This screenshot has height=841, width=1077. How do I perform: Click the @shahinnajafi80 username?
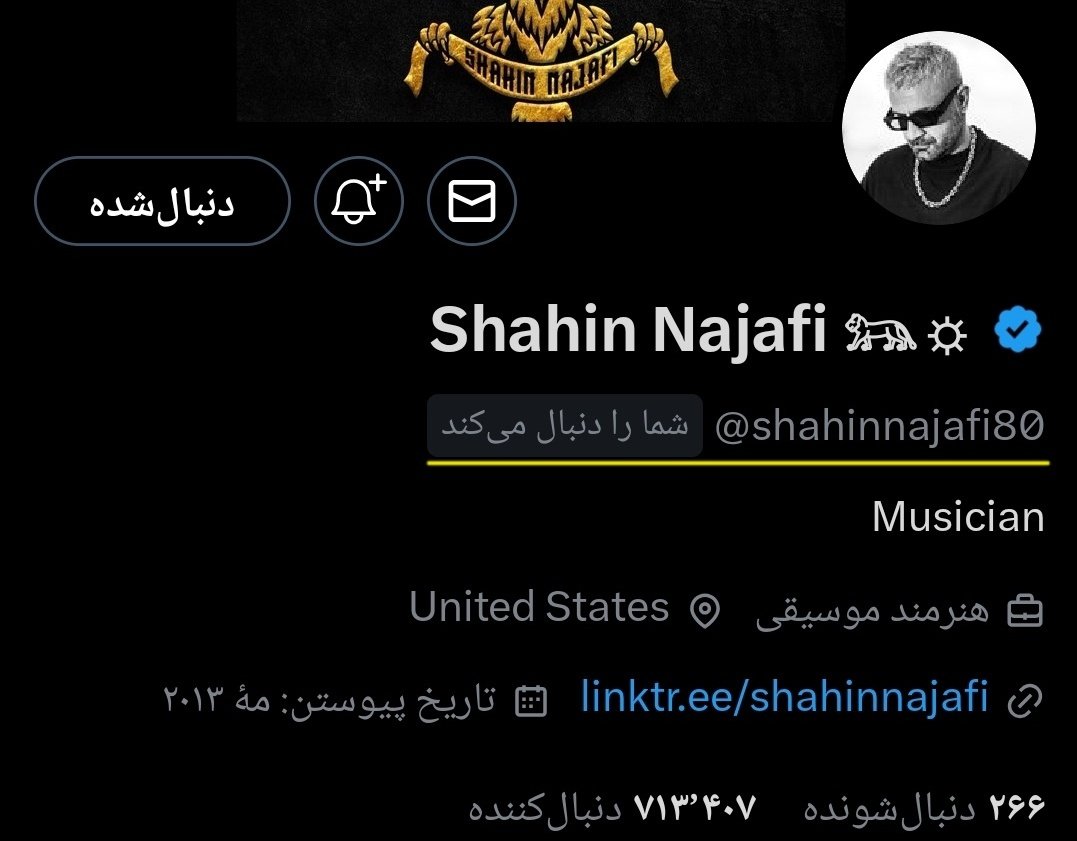click(x=879, y=426)
